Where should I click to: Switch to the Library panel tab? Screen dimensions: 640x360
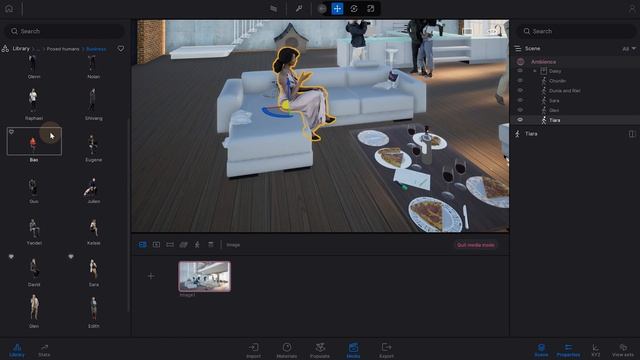pos(17,350)
